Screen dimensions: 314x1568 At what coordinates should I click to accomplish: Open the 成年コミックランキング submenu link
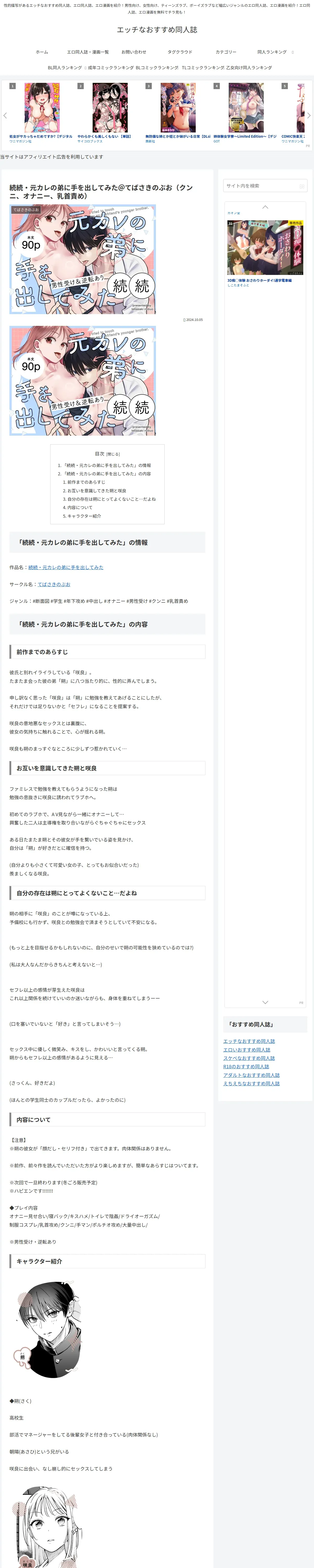point(110,68)
